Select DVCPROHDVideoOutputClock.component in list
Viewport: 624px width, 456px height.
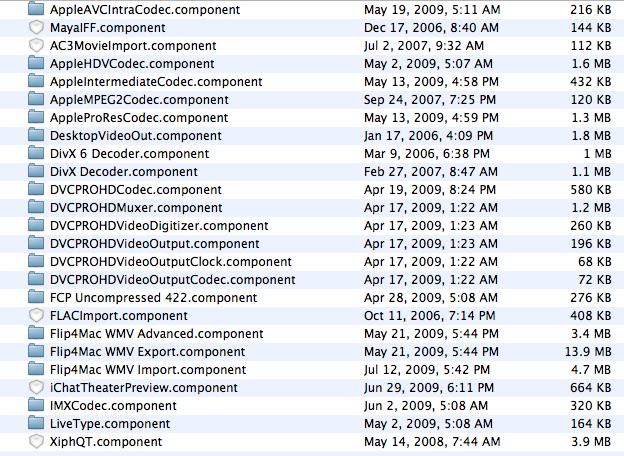coord(171,262)
